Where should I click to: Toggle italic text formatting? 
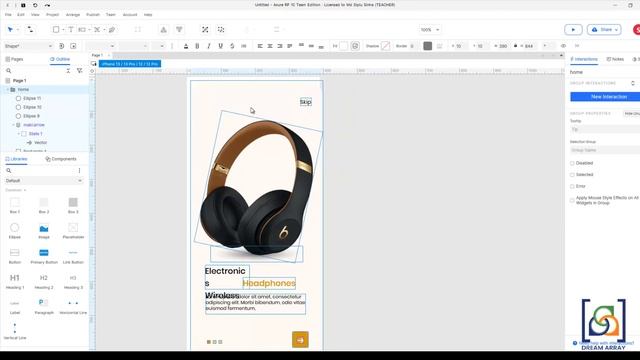209,46
